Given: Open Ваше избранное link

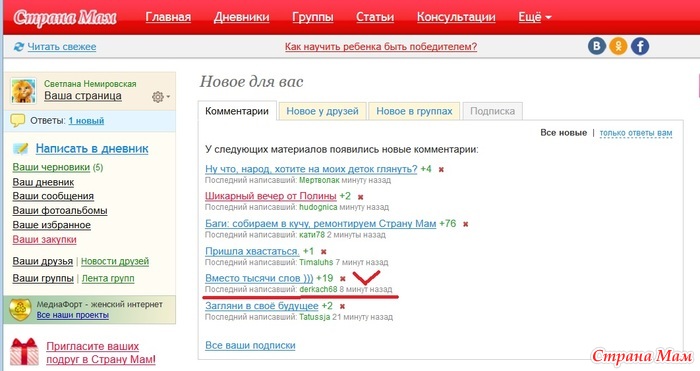Looking at the screenshot, I should click(51, 225).
